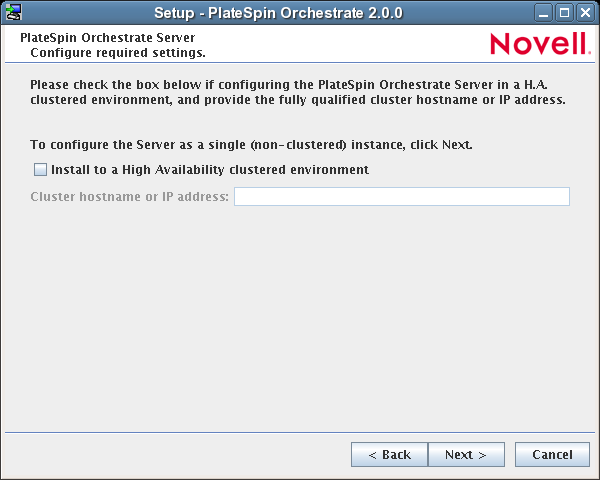
Task: Minimize the Setup window
Action: (x=545, y=12)
